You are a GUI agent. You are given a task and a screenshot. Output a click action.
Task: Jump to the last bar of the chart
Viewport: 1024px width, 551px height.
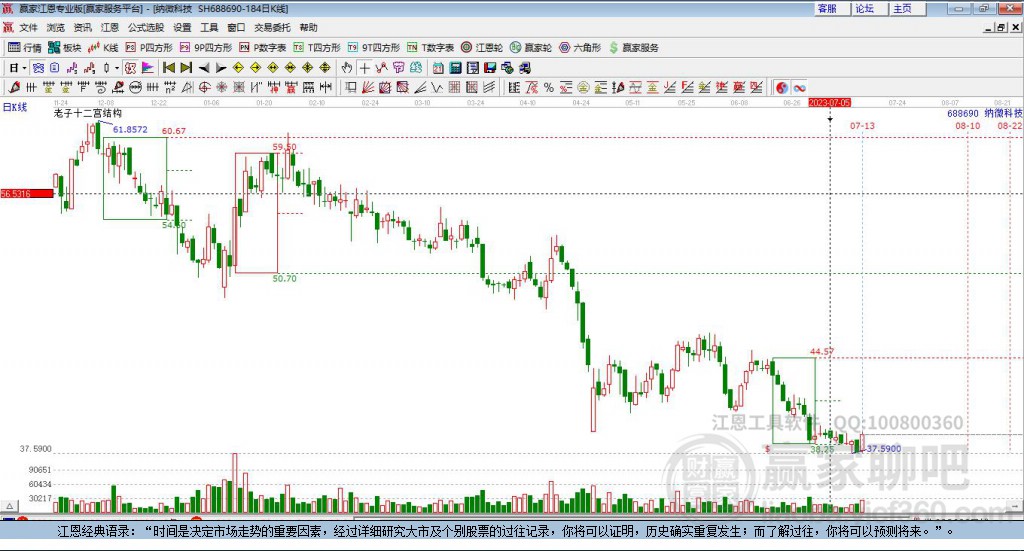pos(186,68)
